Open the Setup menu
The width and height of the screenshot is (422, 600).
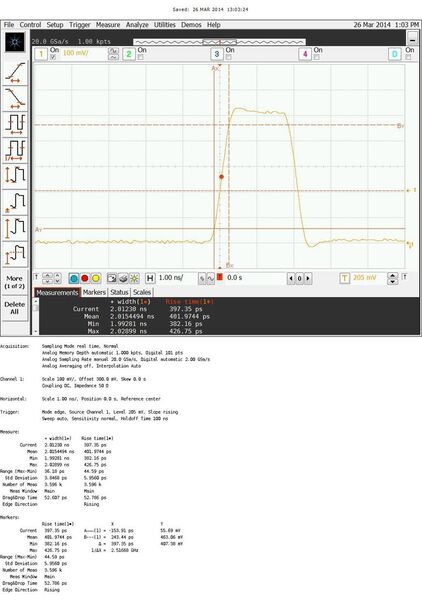coord(55,24)
